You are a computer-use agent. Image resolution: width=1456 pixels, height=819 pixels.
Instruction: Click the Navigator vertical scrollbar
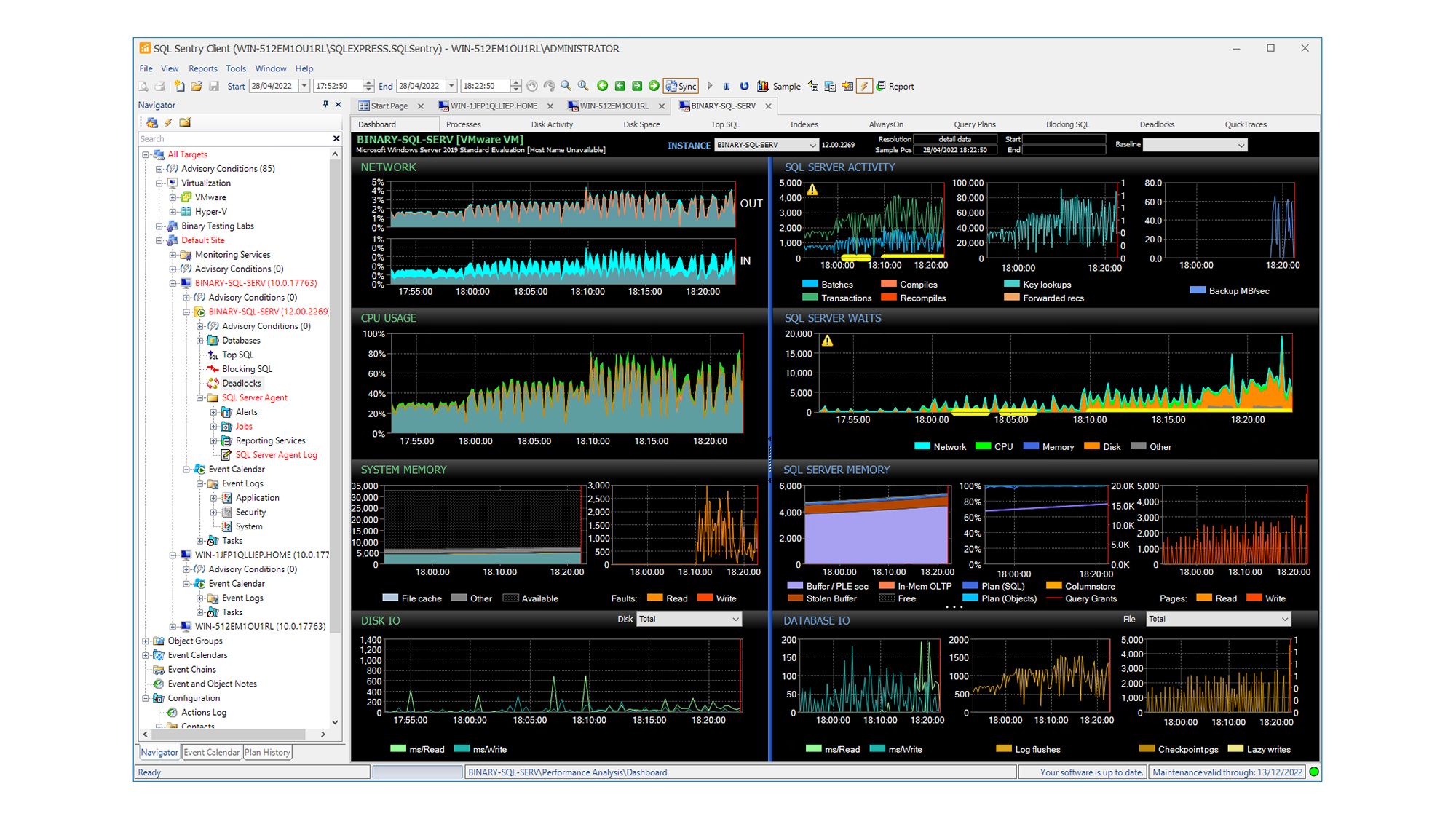(x=335, y=440)
